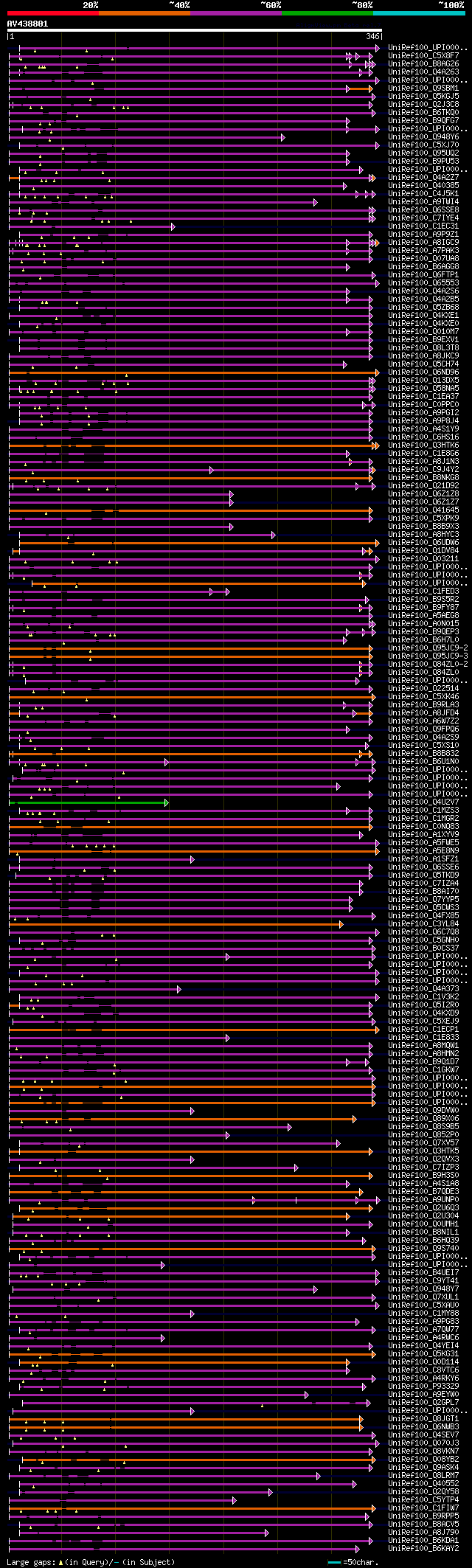Select the UniRef100_C1EC31 label
This screenshot has width=472, height=1568.
pyautogui.click(x=423, y=226)
